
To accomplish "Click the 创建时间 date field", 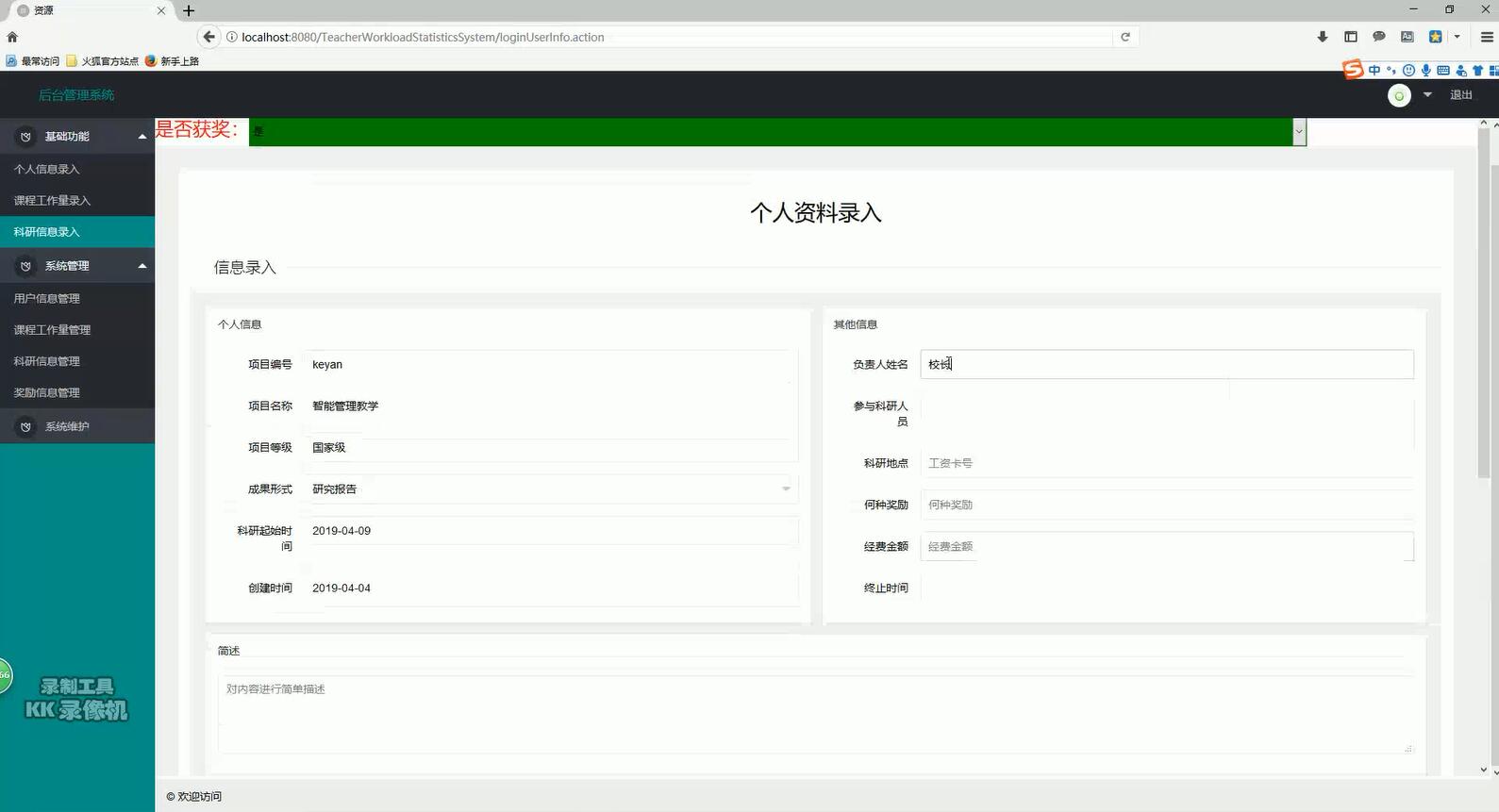I will point(551,588).
